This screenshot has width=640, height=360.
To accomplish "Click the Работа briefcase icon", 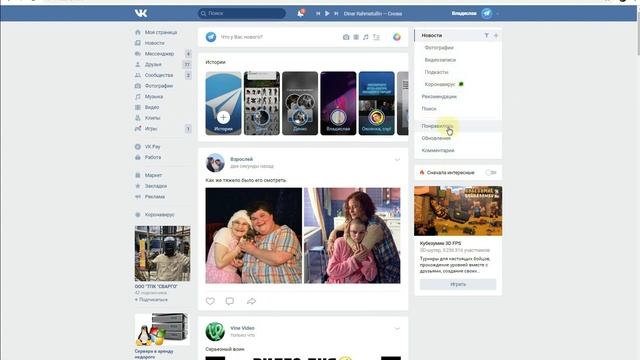I will pyautogui.click(x=138, y=157).
